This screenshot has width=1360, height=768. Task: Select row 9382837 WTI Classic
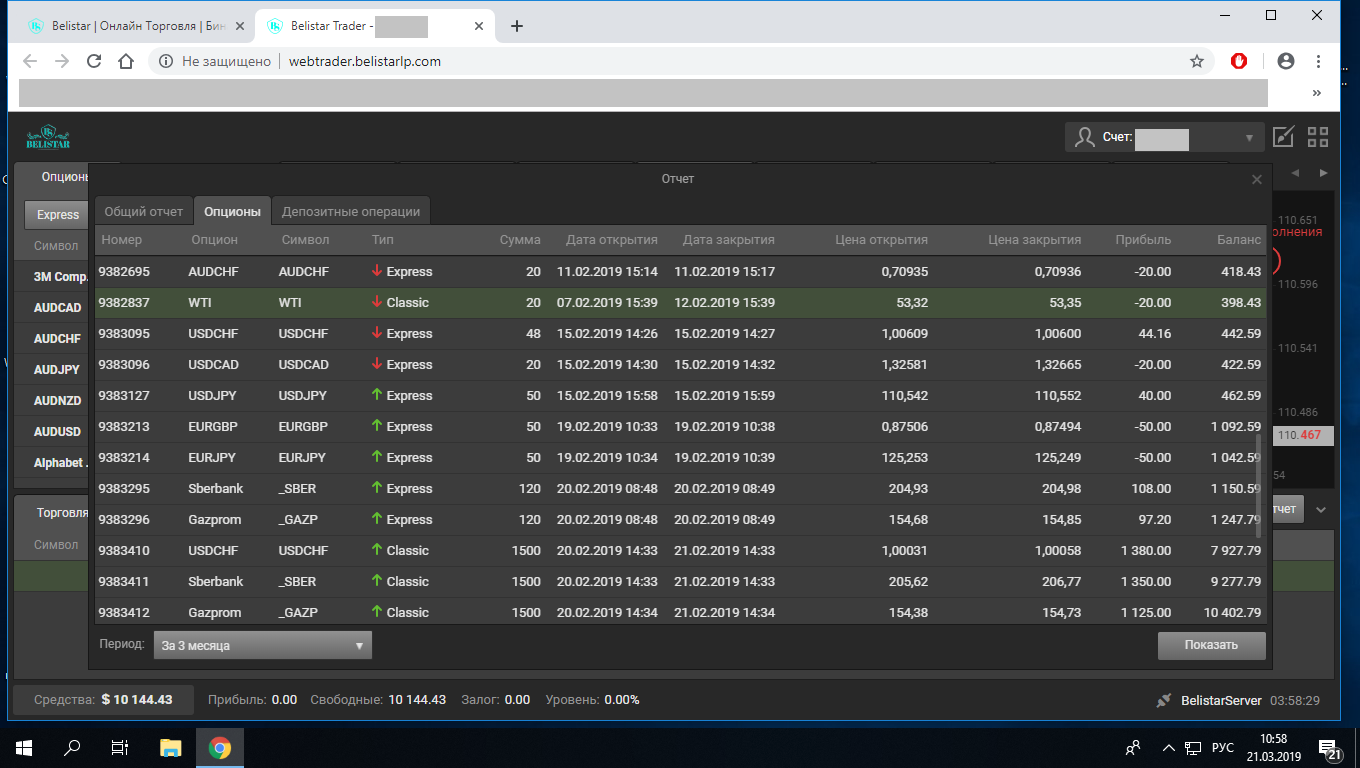[x=680, y=303]
